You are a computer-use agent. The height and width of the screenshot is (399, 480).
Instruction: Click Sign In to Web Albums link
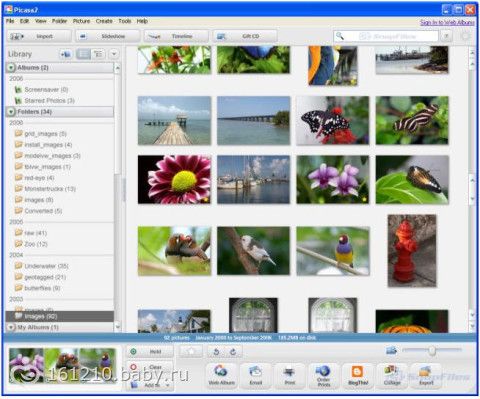pyautogui.click(x=447, y=22)
